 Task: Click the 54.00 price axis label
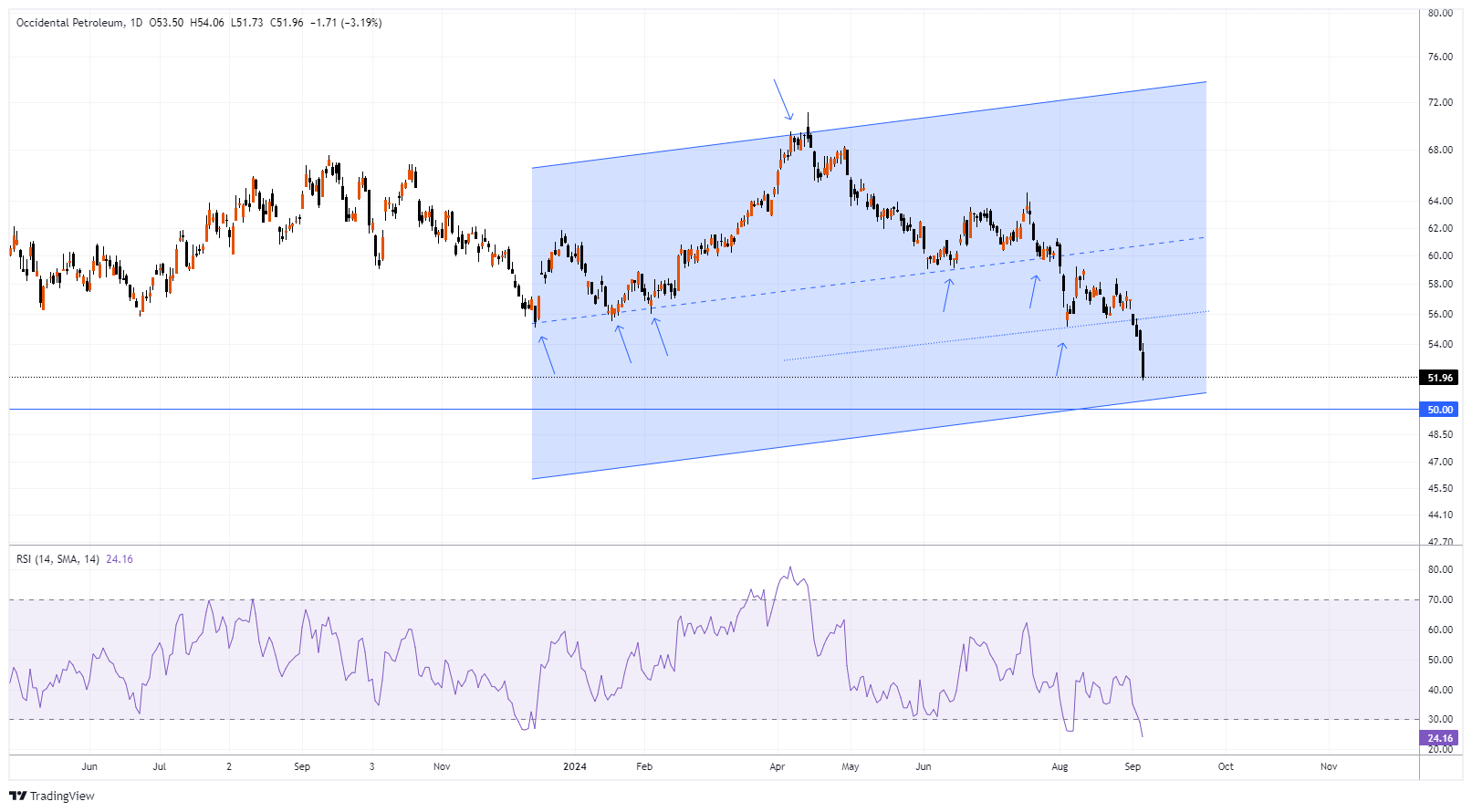[1440, 344]
